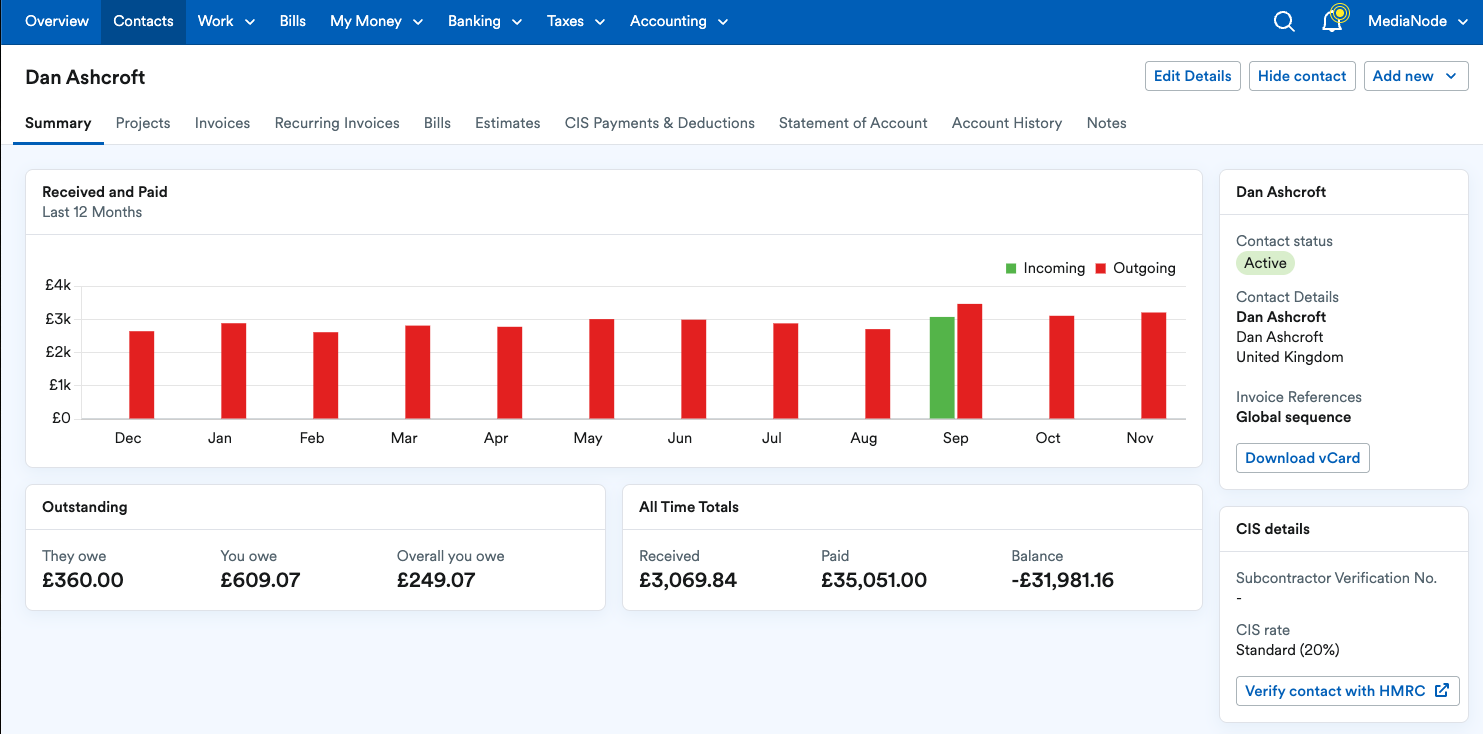1483x734 pixels.
Task: Click the Active contact status badge
Action: click(x=1265, y=263)
